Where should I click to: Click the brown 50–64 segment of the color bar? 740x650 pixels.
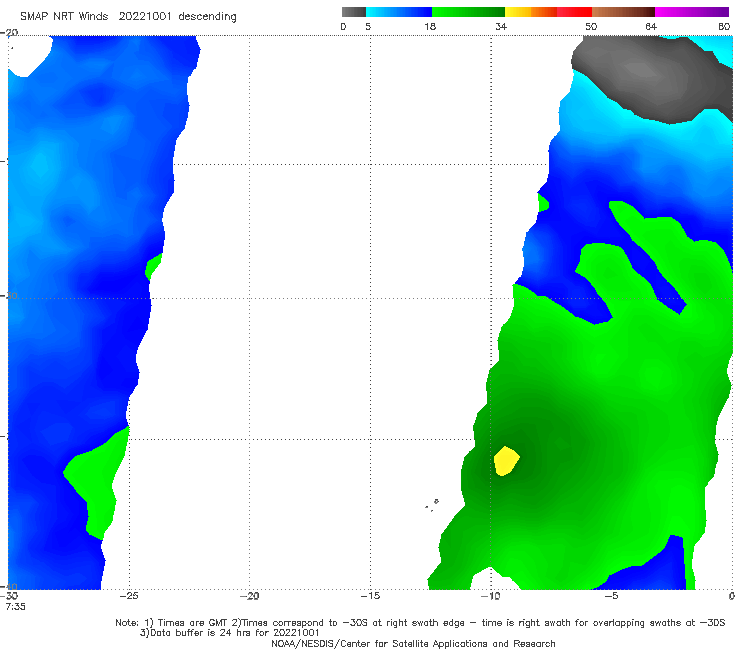point(623,12)
